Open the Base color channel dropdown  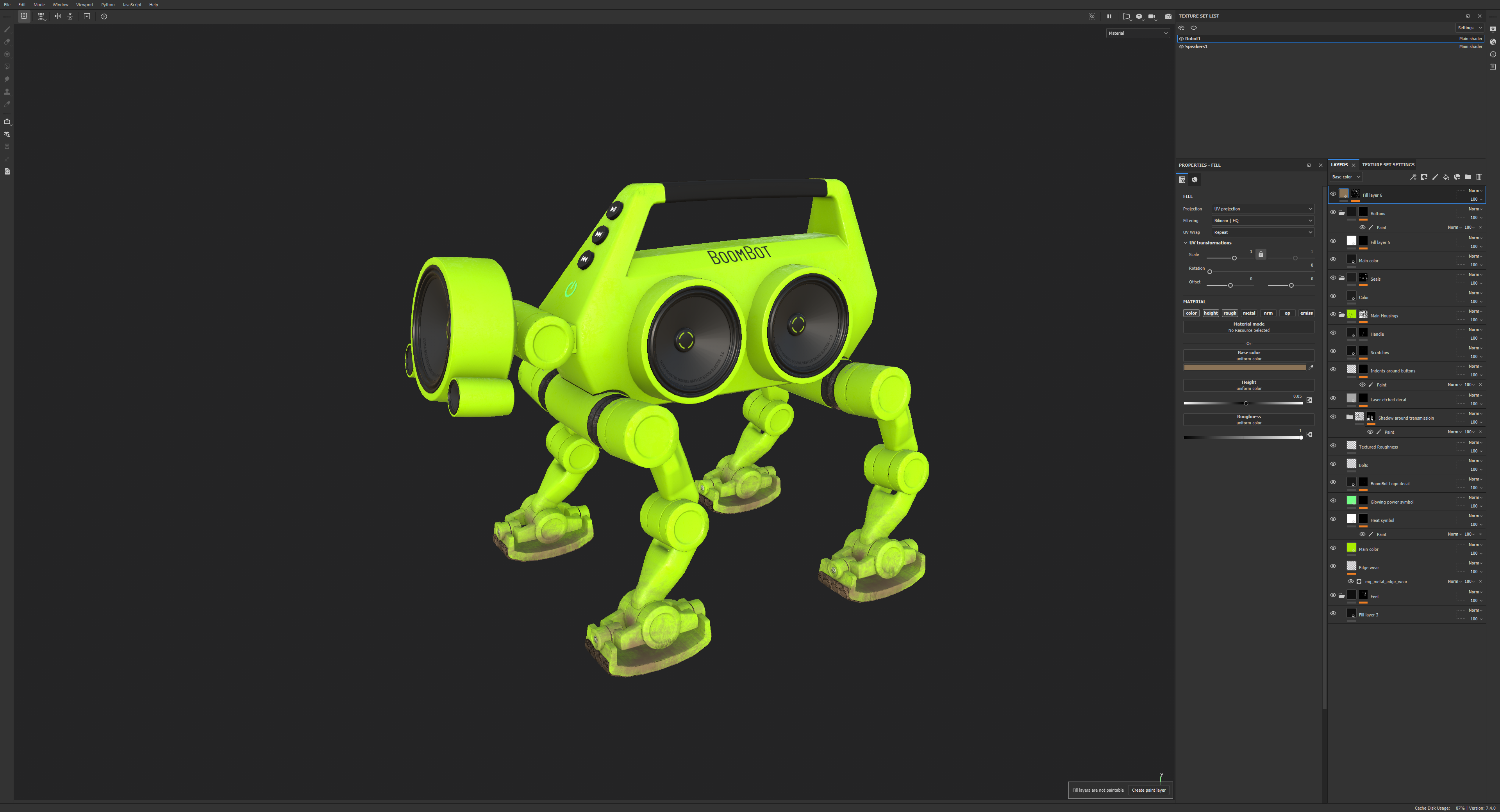coord(1346,177)
